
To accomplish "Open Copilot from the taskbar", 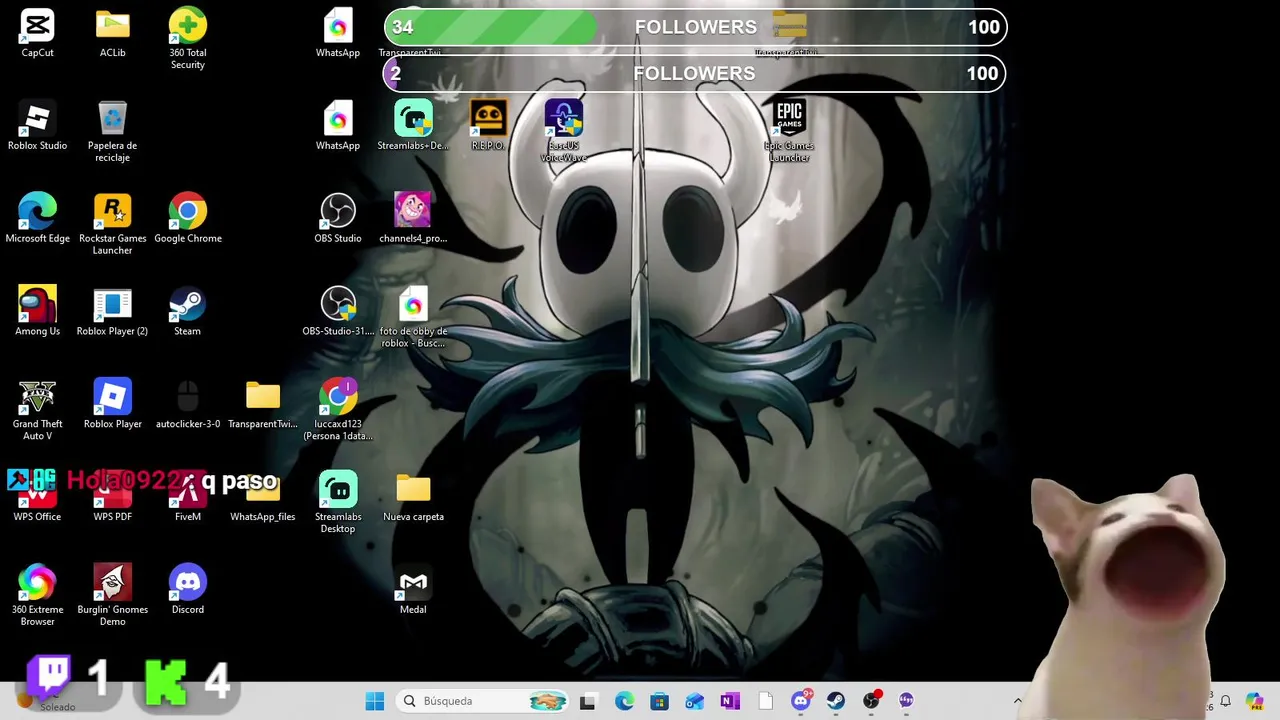I will tap(1255, 701).
